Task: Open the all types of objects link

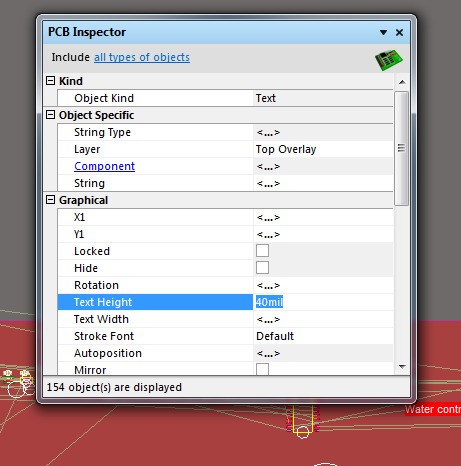Action: [142, 57]
